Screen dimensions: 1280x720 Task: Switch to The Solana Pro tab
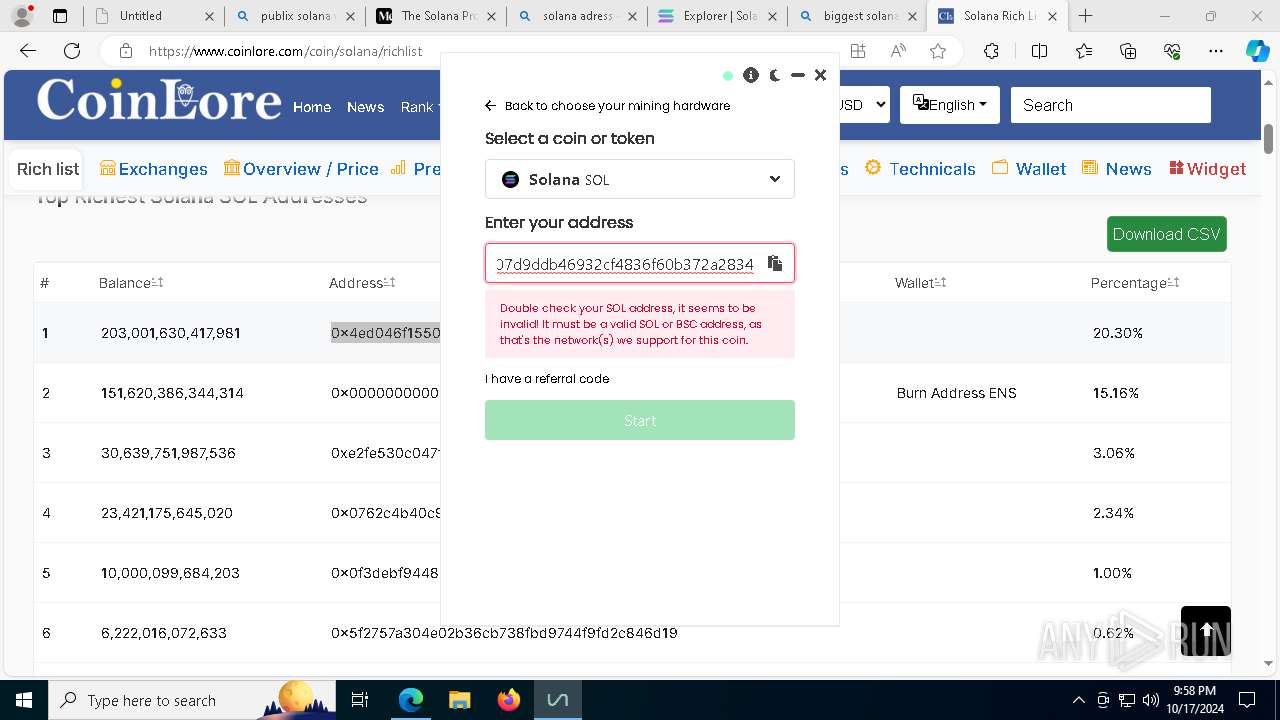pos(435,16)
